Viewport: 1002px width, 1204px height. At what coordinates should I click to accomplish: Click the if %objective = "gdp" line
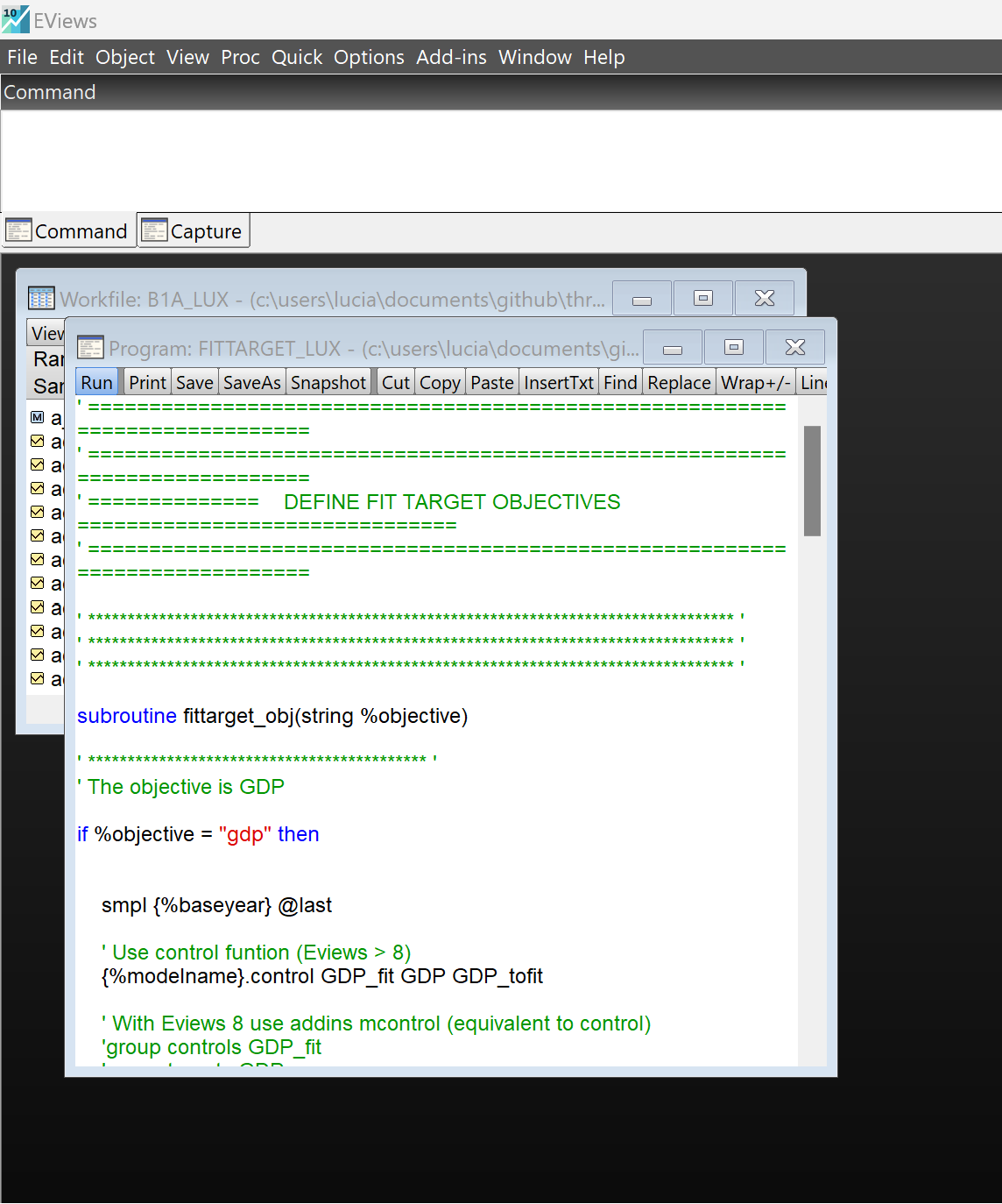coord(198,834)
